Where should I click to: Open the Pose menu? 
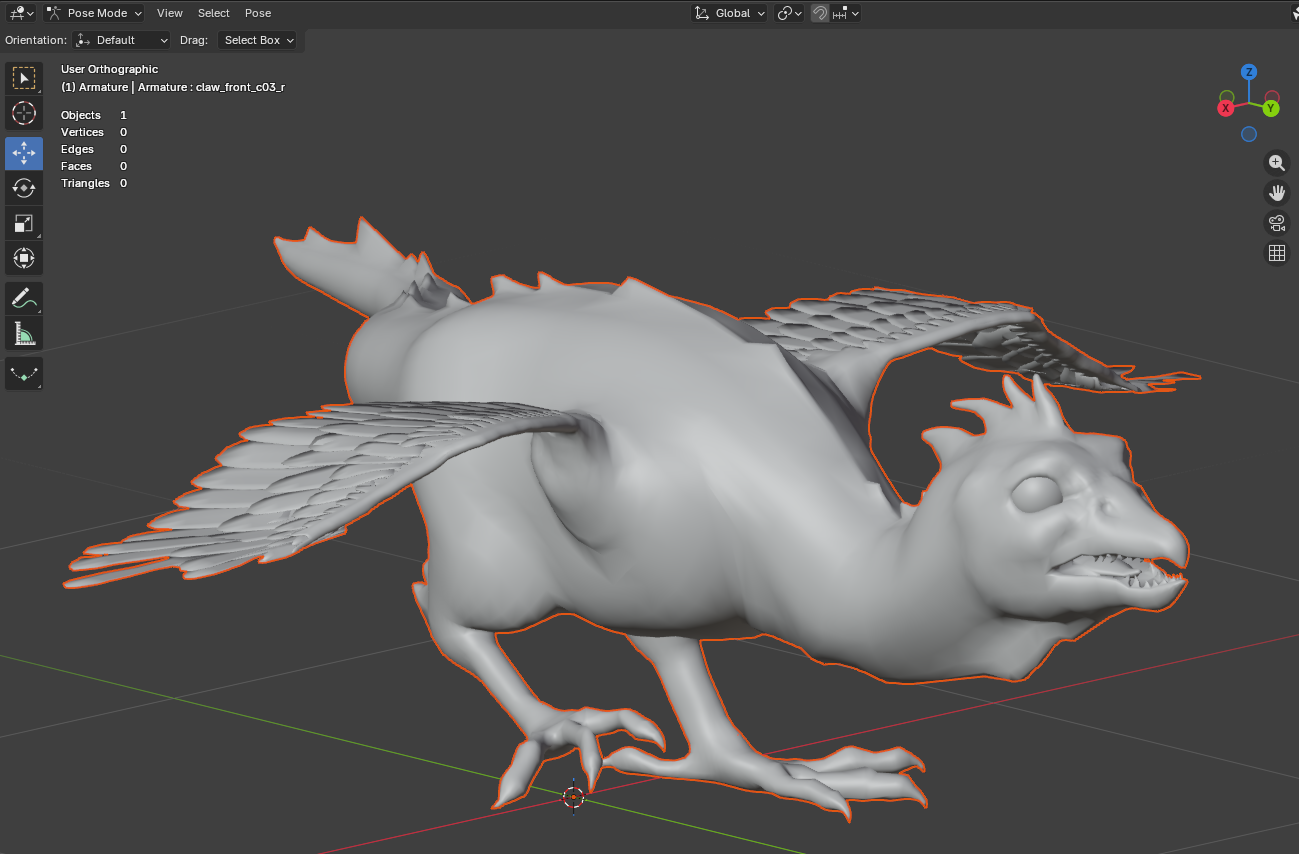[x=258, y=13]
